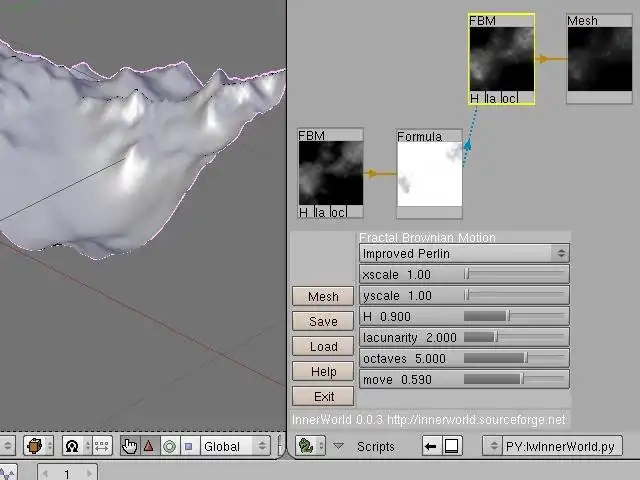
Task: Toggle the 3D manipulator hand icon
Action: tap(130, 446)
